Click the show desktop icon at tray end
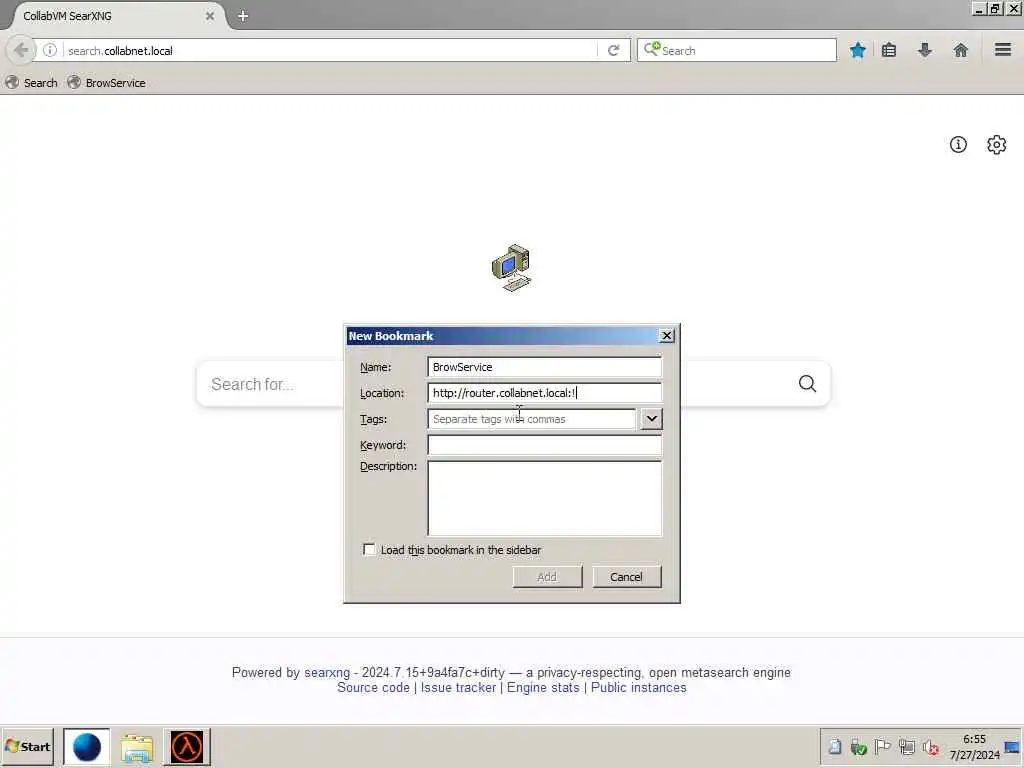 click(x=1012, y=747)
